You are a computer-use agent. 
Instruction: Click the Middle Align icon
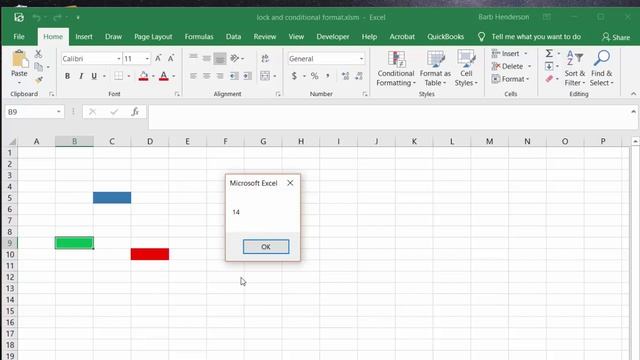click(x=207, y=58)
